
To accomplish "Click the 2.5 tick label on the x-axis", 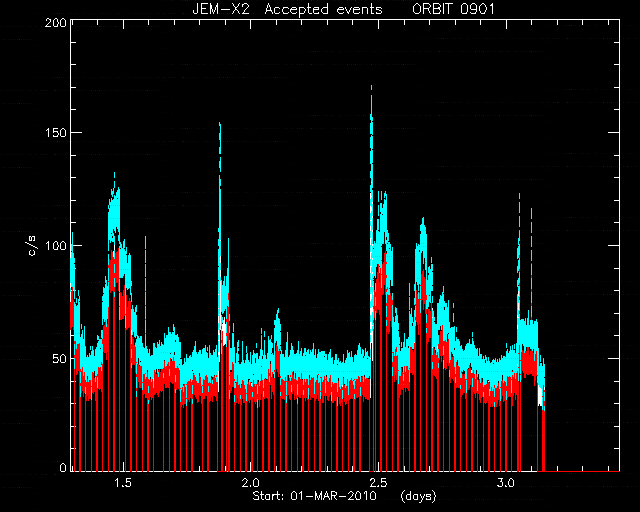I will point(378,483).
